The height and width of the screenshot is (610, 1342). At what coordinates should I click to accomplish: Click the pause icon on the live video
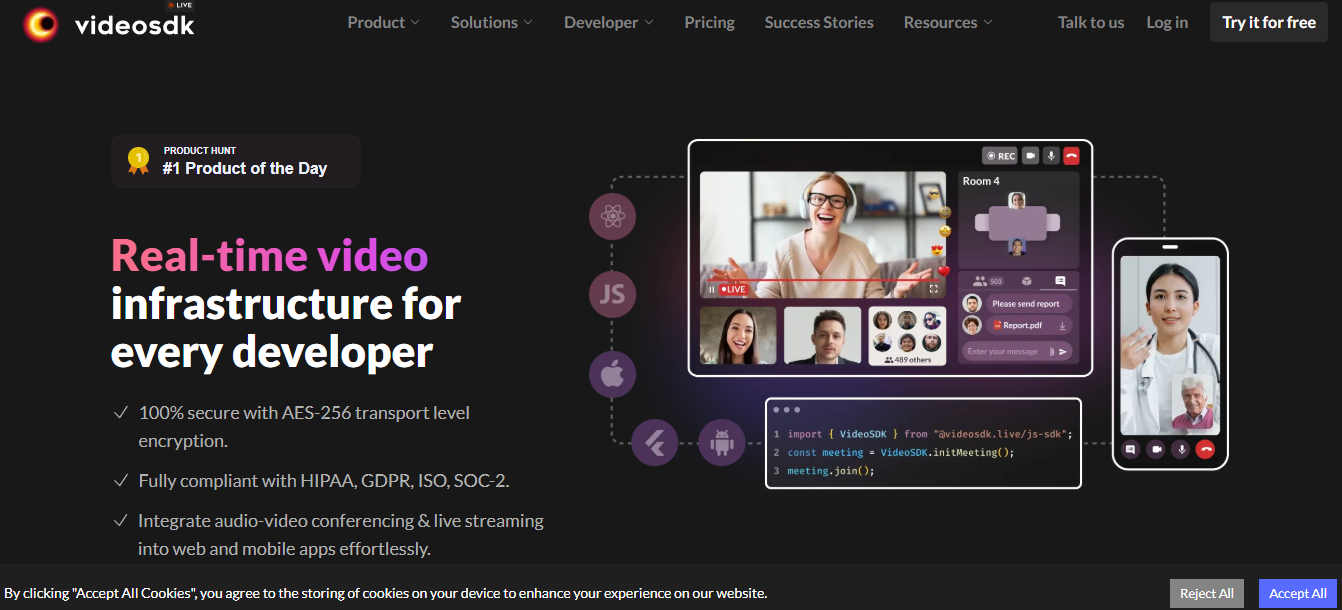[x=712, y=289]
